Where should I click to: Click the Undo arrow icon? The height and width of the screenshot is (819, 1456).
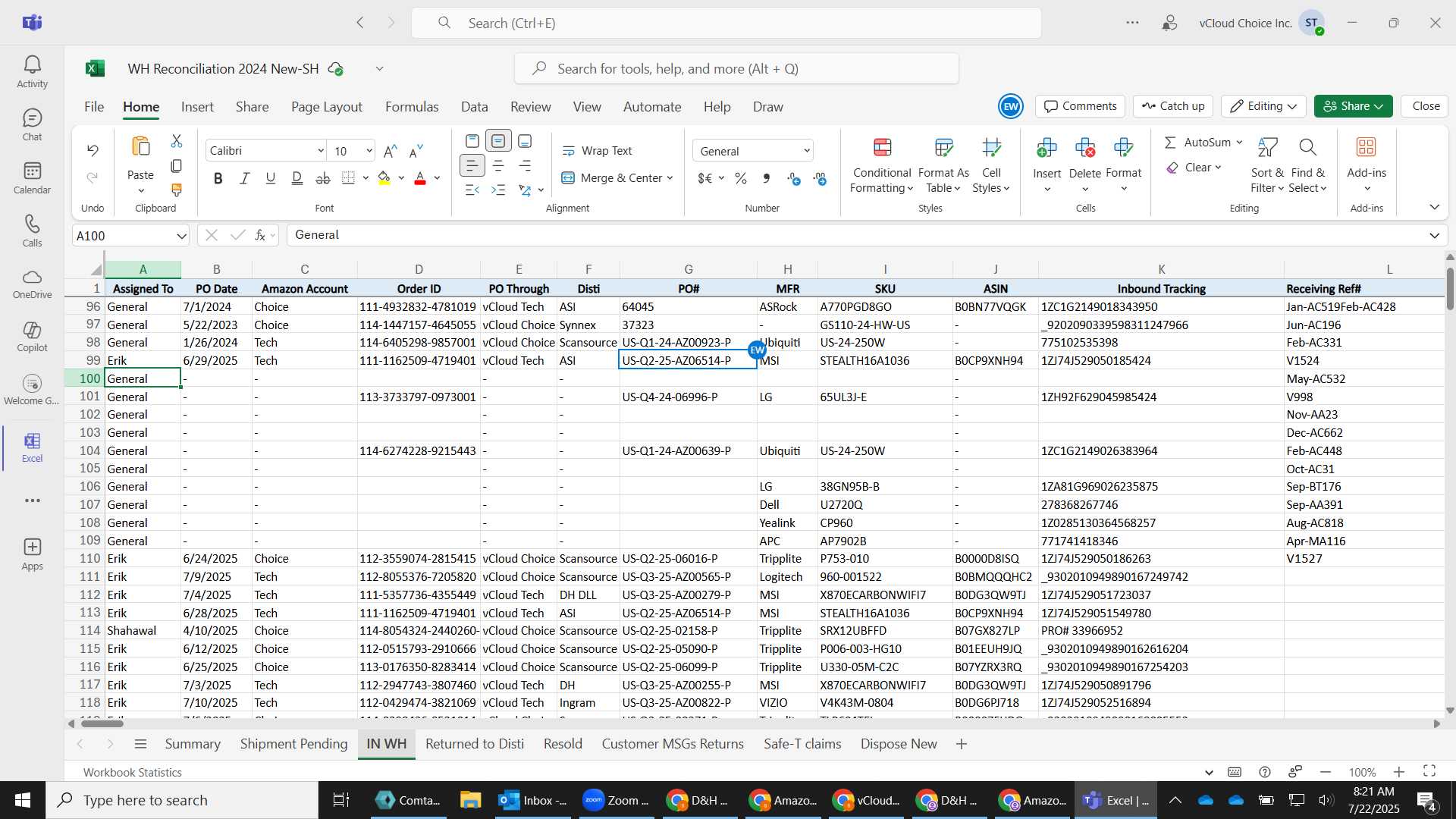pos(93,150)
